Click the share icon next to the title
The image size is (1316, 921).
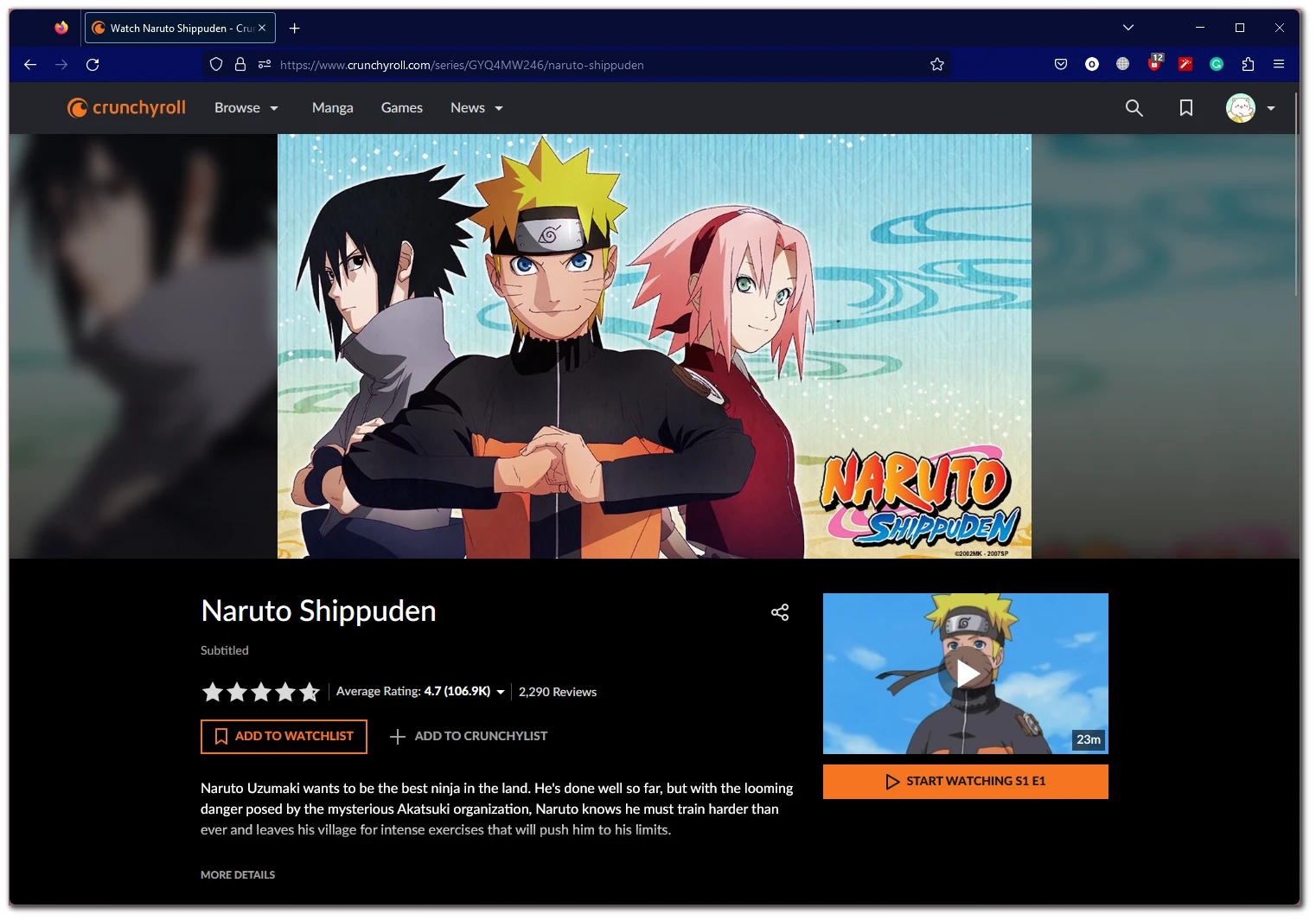tap(780, 612)
